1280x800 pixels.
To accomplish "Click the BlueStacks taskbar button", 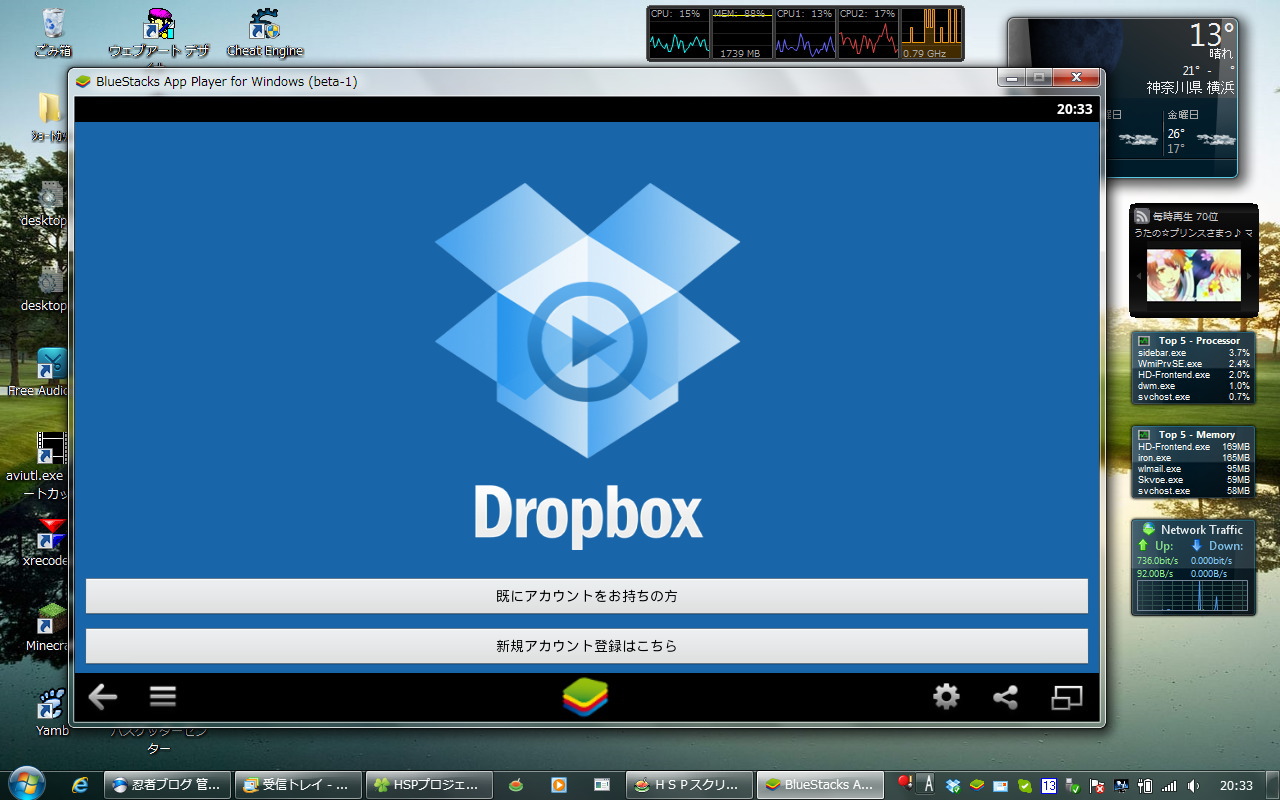I will click(820, 785).
